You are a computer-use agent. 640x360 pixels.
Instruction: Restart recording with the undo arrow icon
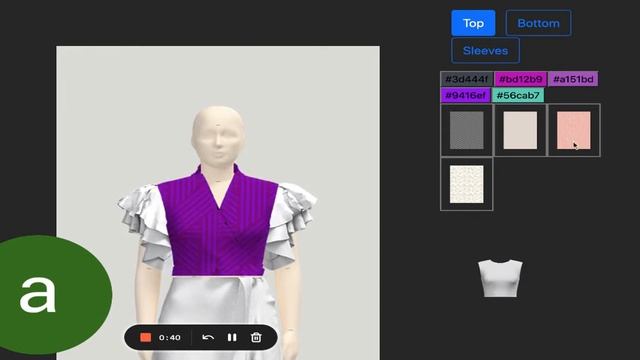point(208,338)
